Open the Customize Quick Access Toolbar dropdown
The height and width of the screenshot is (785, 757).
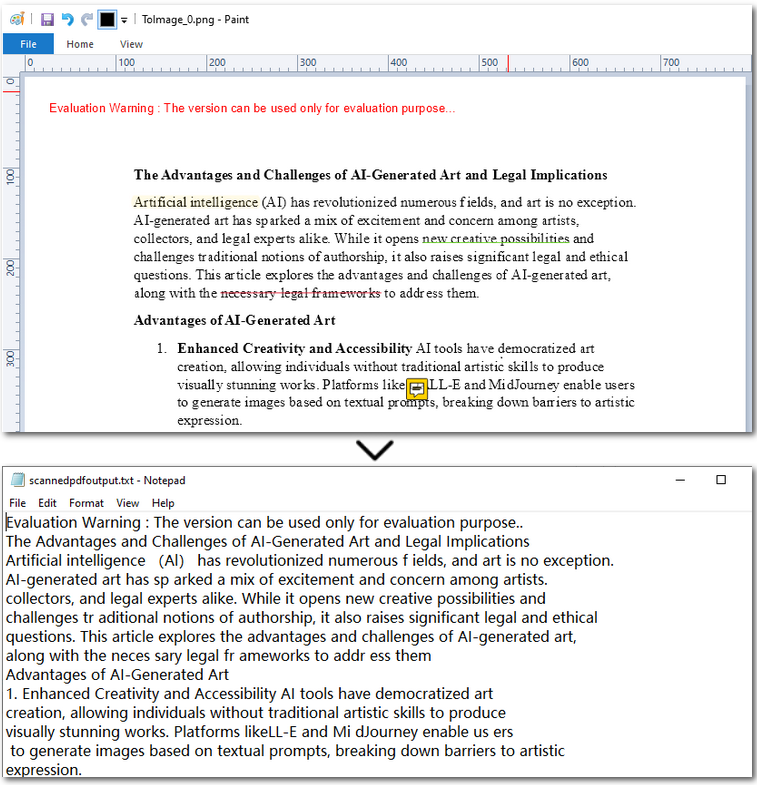(124, 20)
